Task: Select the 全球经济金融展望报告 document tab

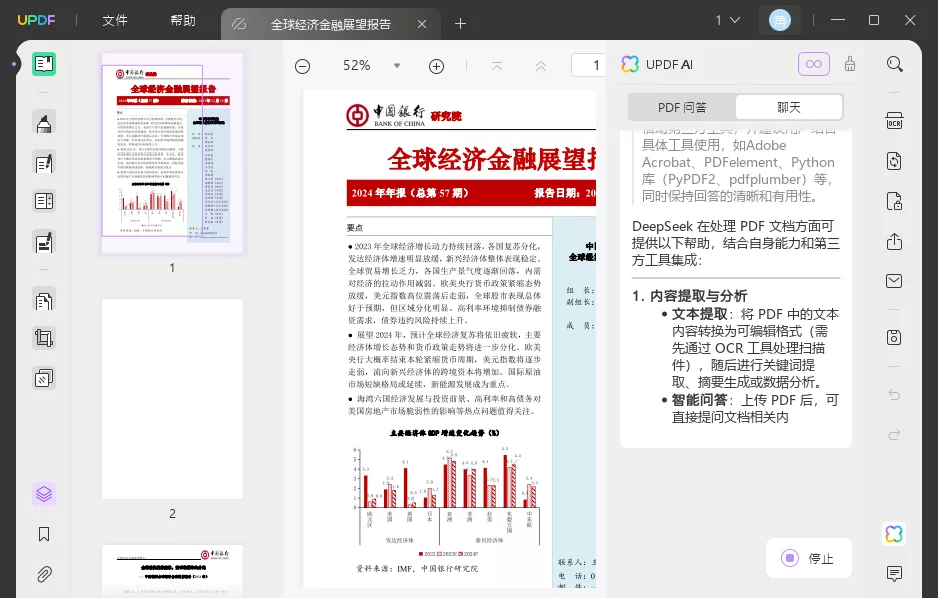Action: pyautogui.click(x=331, y=24)
